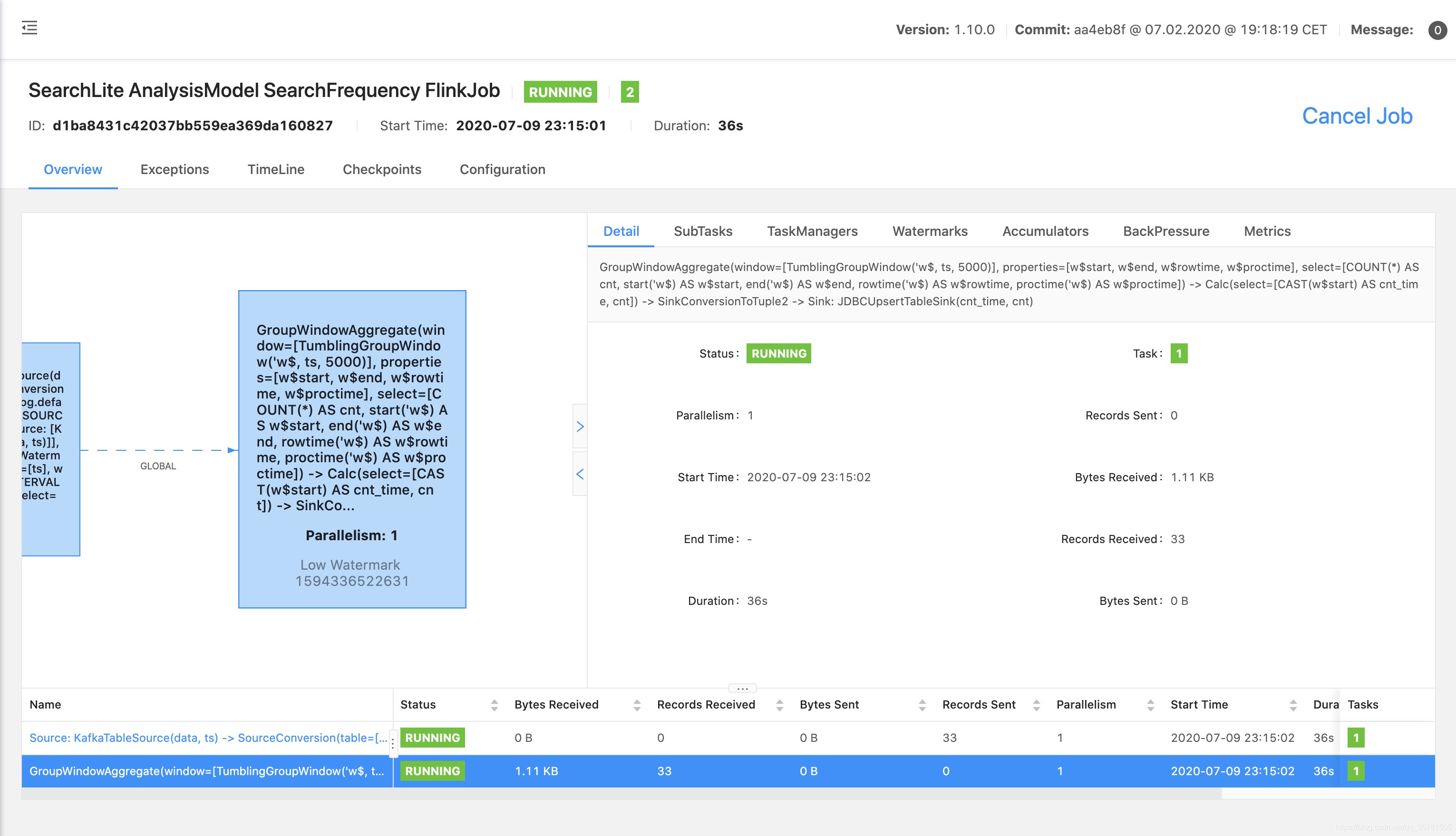
Task: Click the Name column header
Action: click(45, 705)
